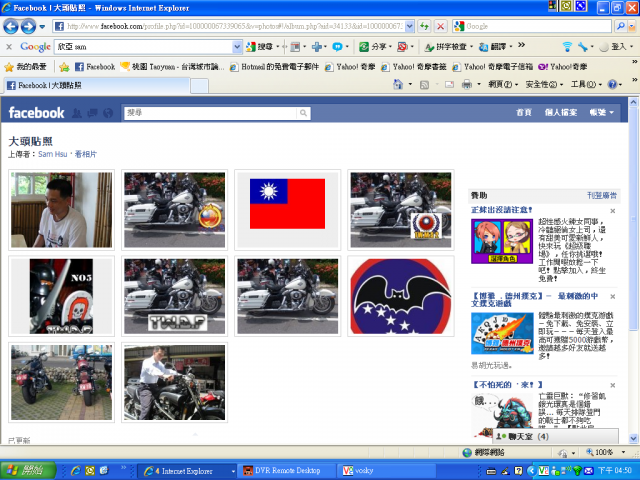Open the address bar URL dropdown
This screenshot has height=480, width=640.
pos(410,27)
